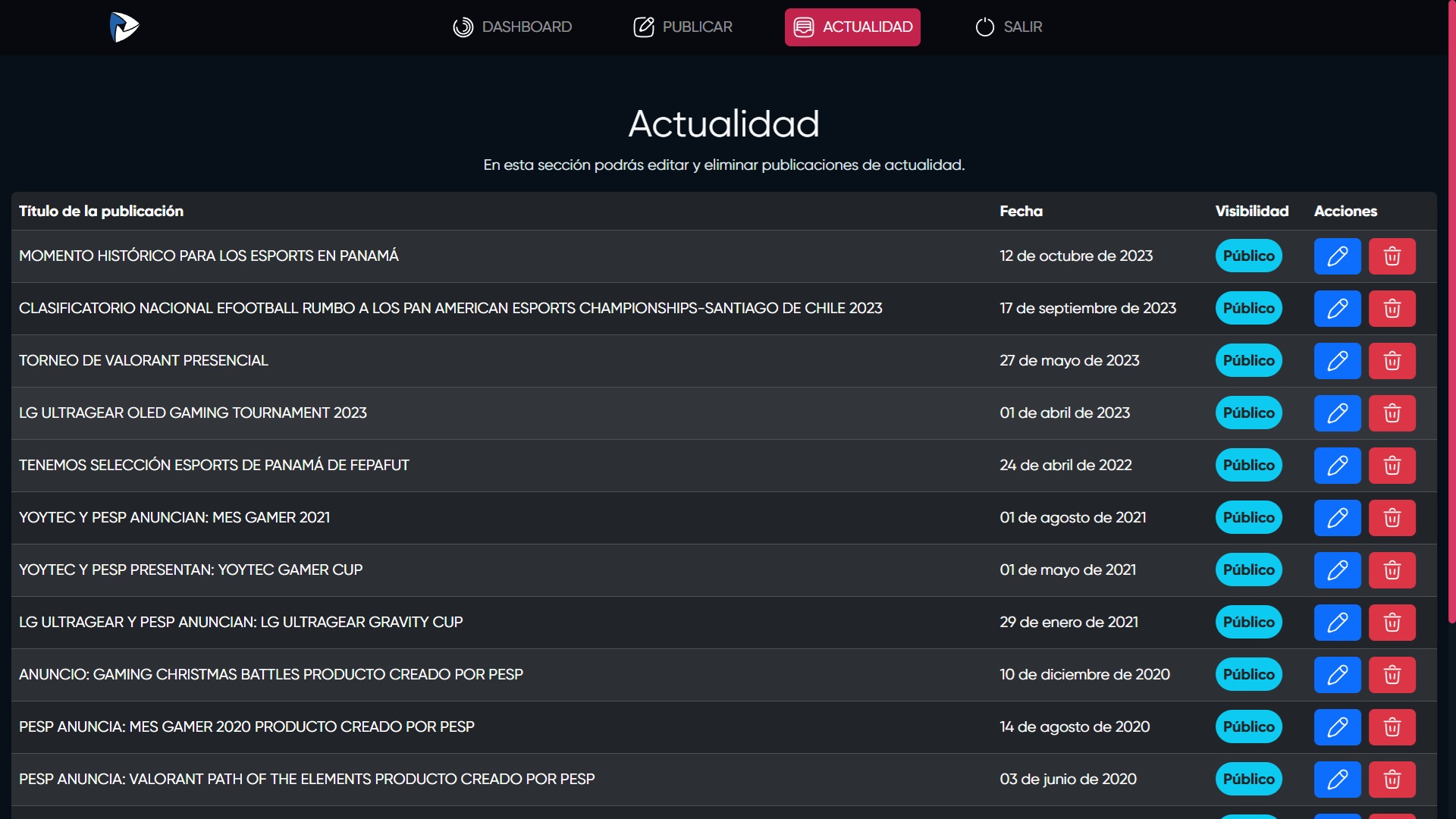Delete the Gaming Christmas Battles post
This screenshot has width=1456, height=819.
tap(1392, 675)
